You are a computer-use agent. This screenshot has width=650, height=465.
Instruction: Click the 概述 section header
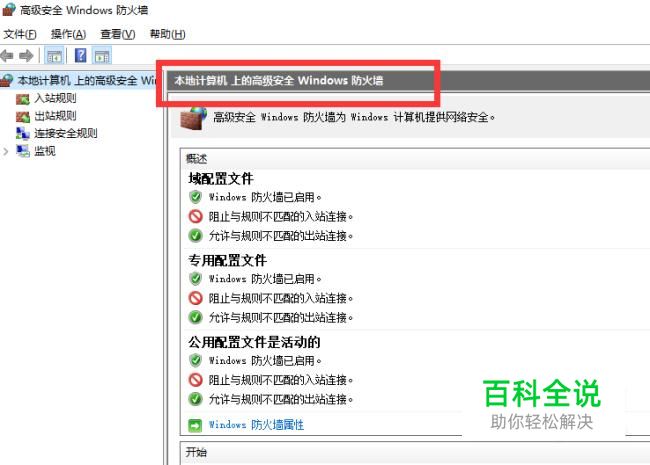pos(196,158)
